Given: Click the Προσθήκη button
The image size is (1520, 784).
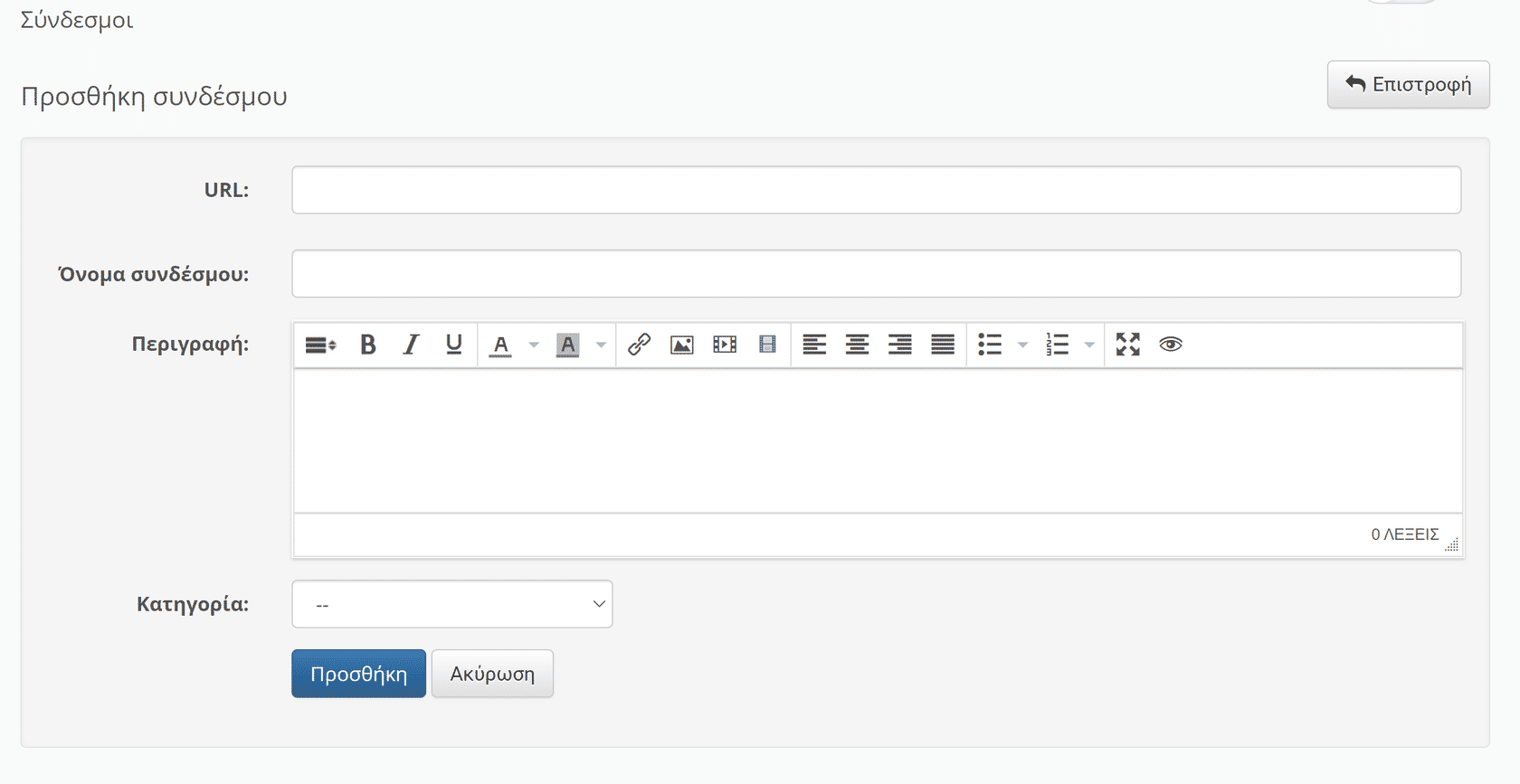Looking at the screenshot, I should click(358, 674).
